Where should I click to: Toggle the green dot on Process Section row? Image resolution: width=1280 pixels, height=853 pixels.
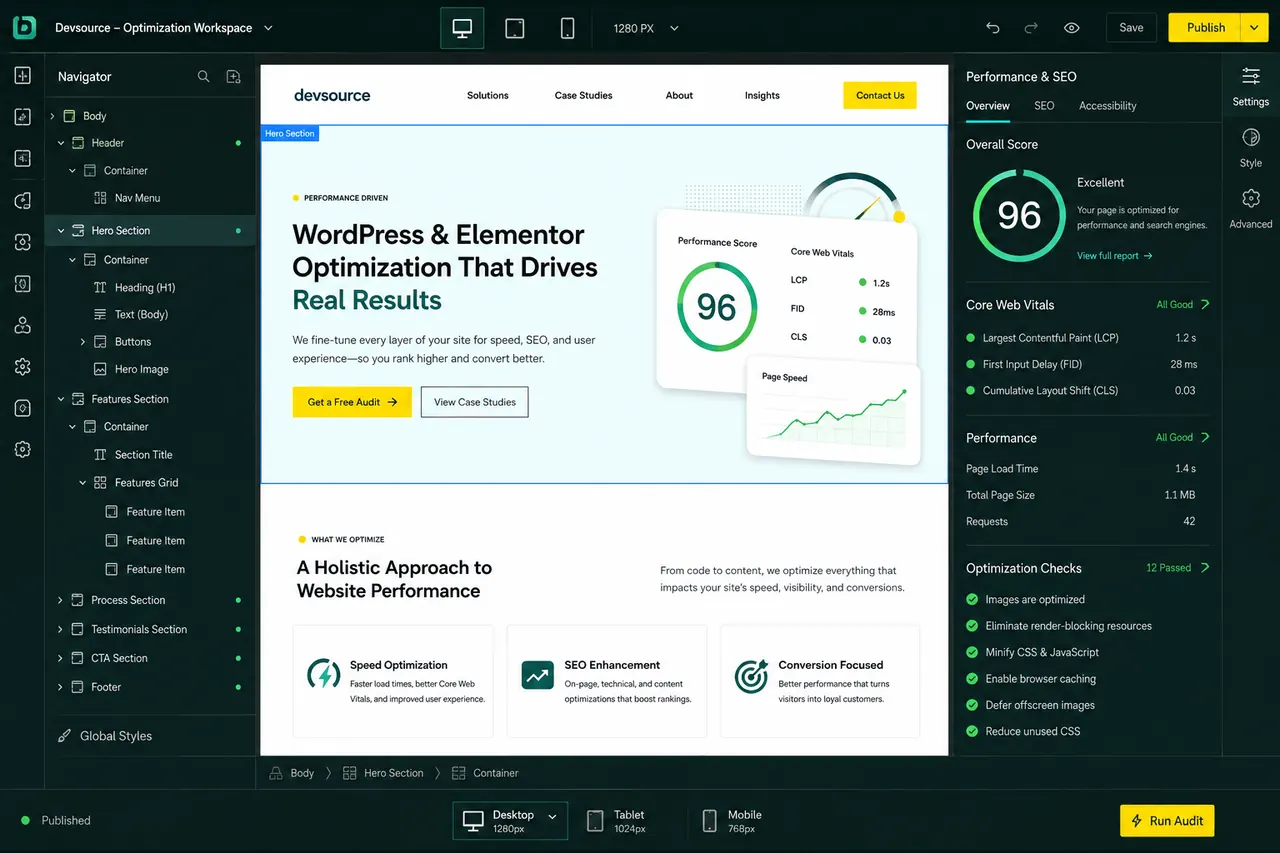click(x=238, y=600)
